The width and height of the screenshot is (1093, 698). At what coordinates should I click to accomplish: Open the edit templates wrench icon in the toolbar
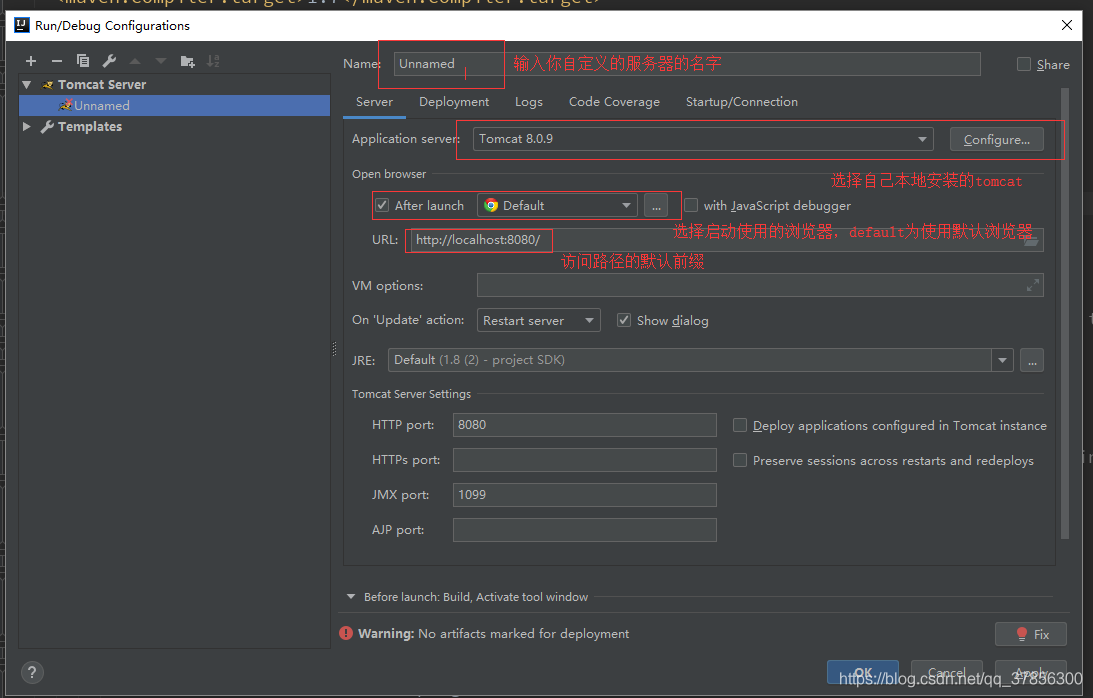(x=109, y=61)
